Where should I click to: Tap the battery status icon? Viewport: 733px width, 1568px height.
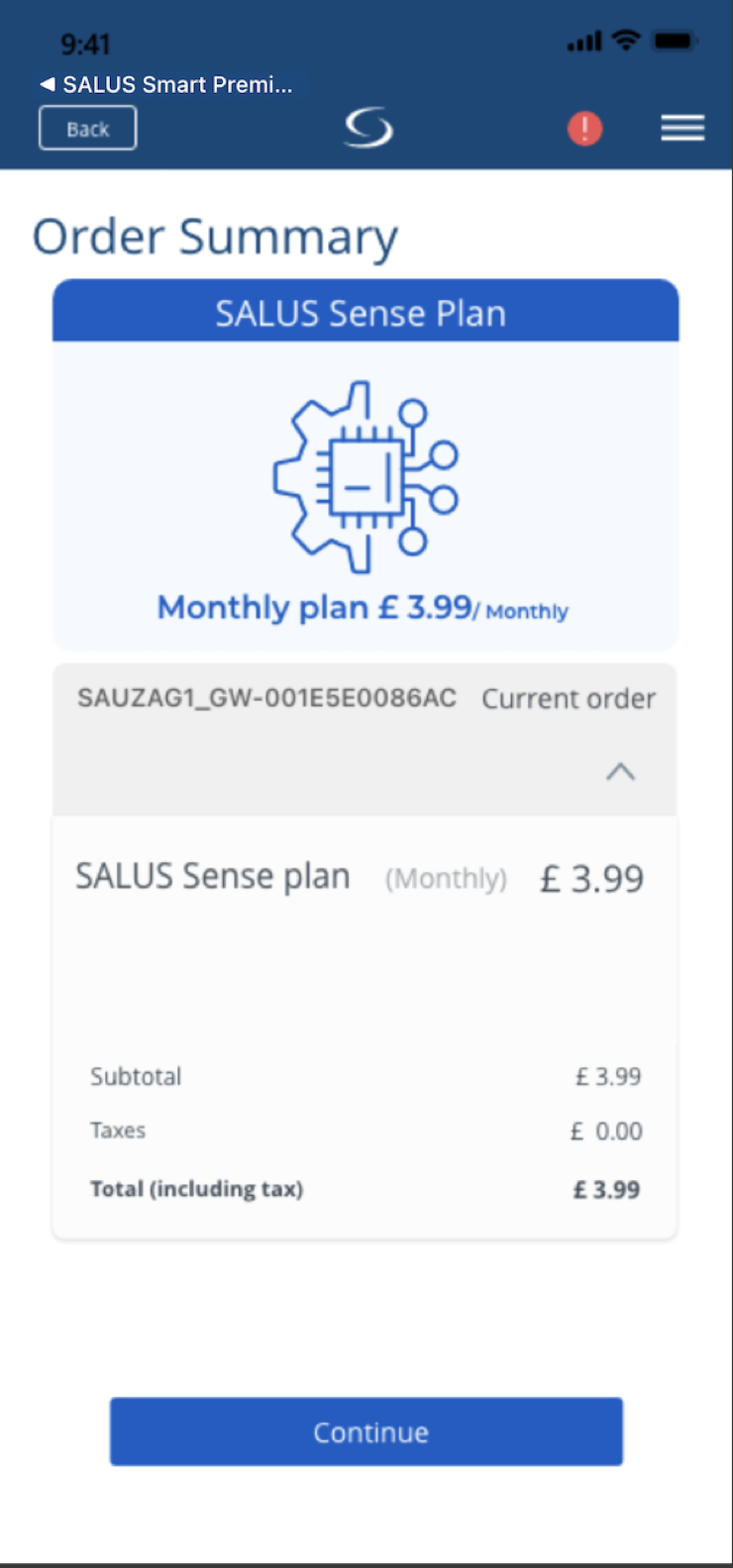[676, 42]
